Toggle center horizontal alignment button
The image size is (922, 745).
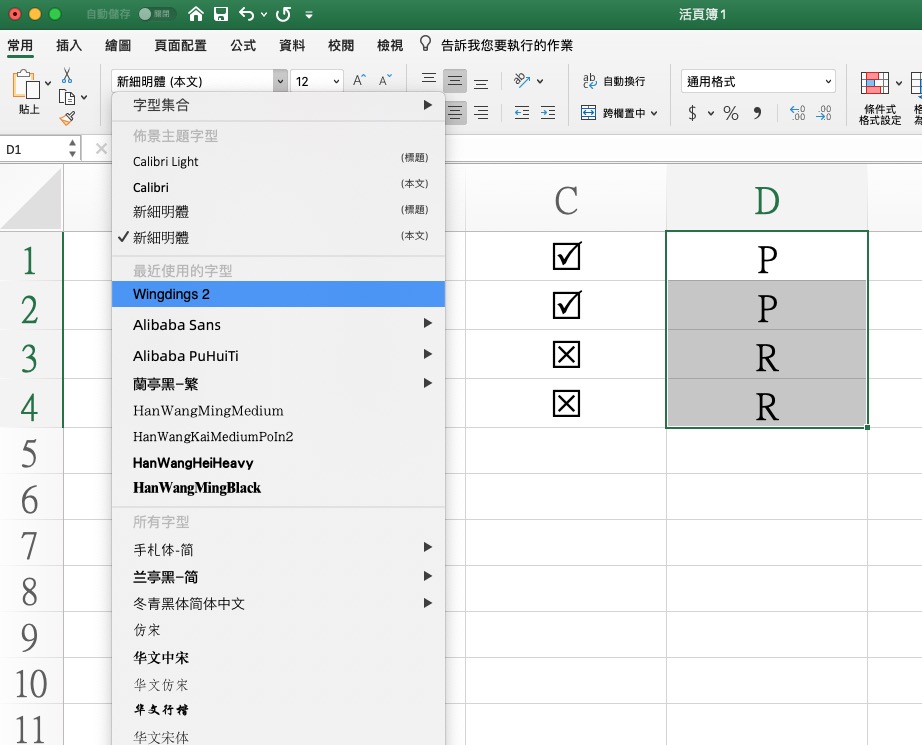[456, 113]
